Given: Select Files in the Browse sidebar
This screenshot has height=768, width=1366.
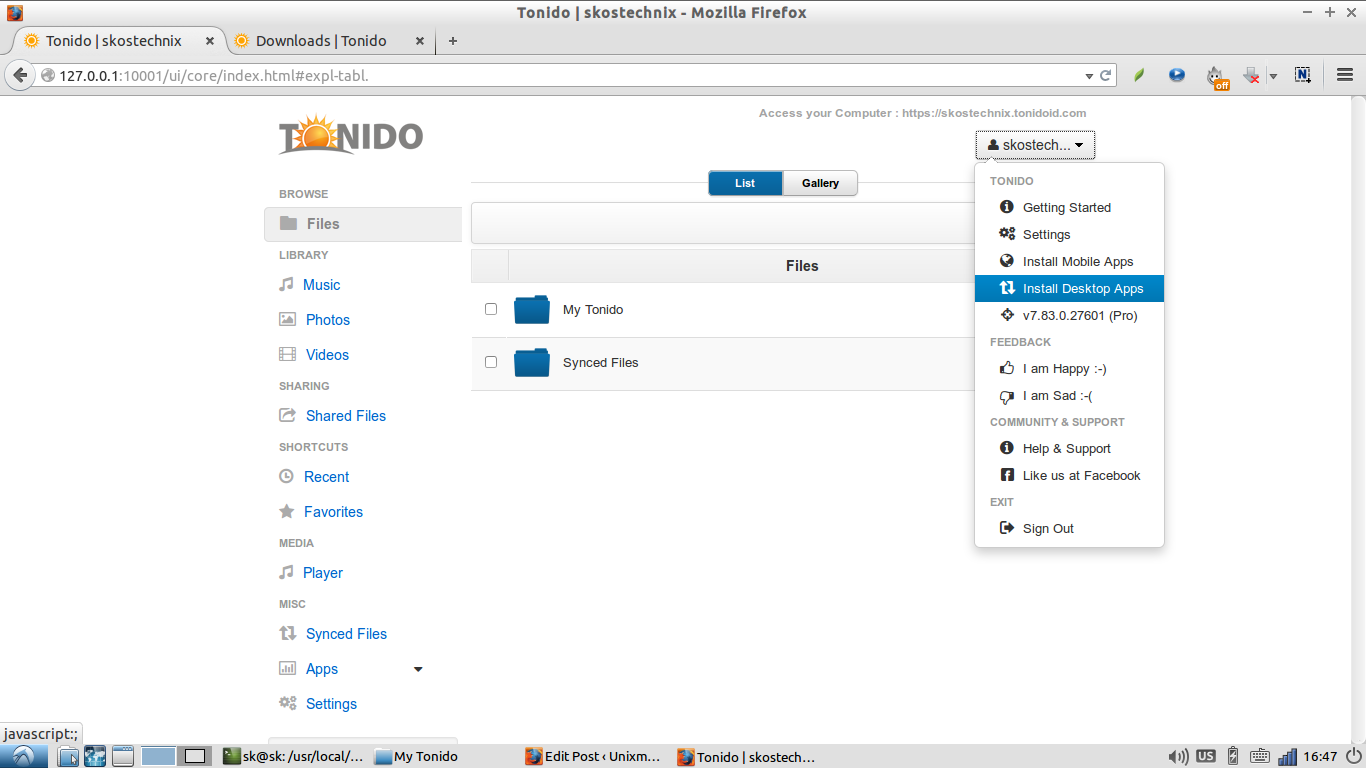Looking at the screenshot, I should point(363,224).
